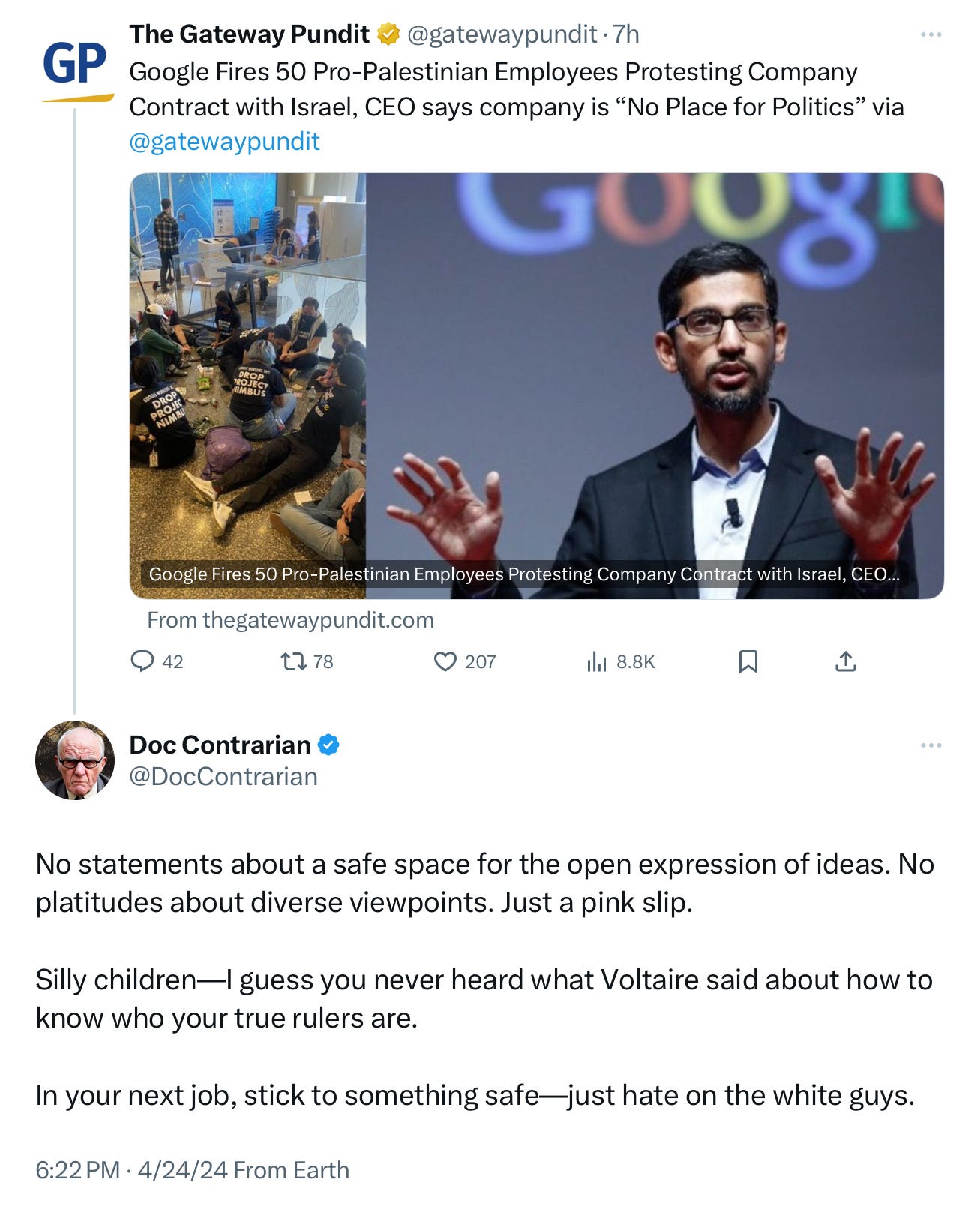This screenshot has width=980, height=1206.
Task: Click the 6:22 PM 4/24/24 timestamp
Action: (x=130, y=1170)
